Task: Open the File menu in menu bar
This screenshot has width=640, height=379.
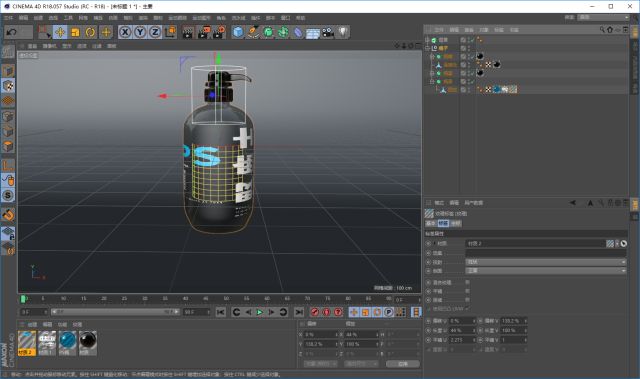Action: tap(9, 18)
